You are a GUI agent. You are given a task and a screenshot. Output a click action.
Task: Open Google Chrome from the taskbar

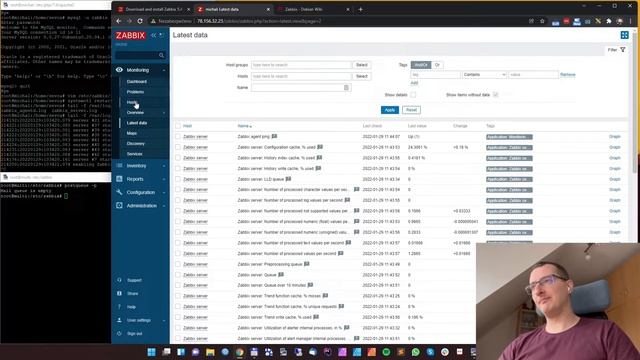[x=240, y=352]
